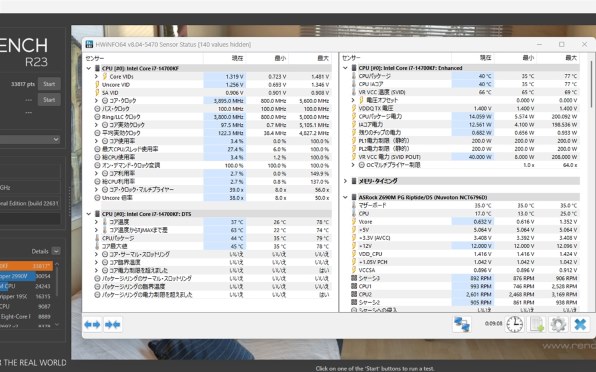Screen dimensions: 596x372
Task: Collapse the CPU DTS sensor group
Action: [89, 214]
